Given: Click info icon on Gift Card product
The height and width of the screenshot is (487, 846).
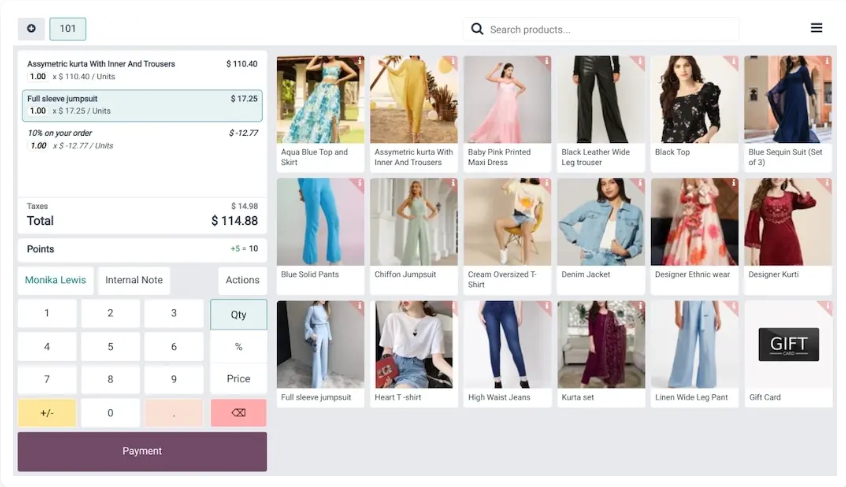Looking at the screenshot, I should coord(827,307).
